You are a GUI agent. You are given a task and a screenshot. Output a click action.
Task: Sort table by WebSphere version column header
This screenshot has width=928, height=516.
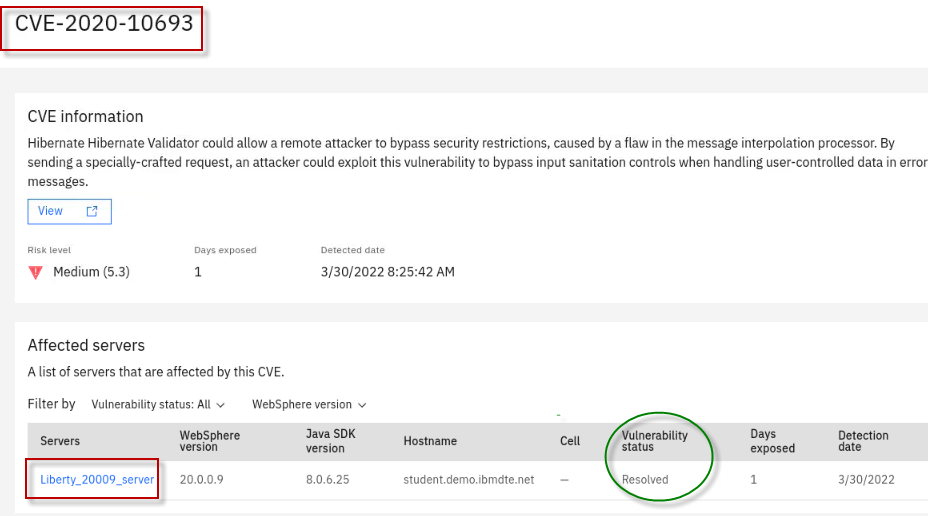click(209, 441)
